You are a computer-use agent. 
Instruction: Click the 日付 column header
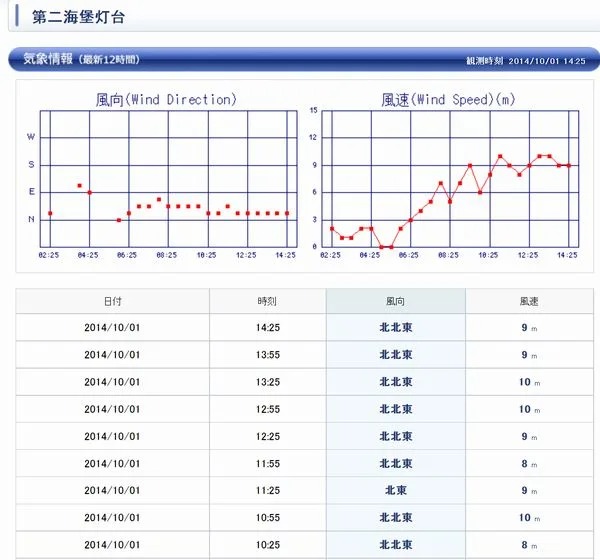pos(114,301)
